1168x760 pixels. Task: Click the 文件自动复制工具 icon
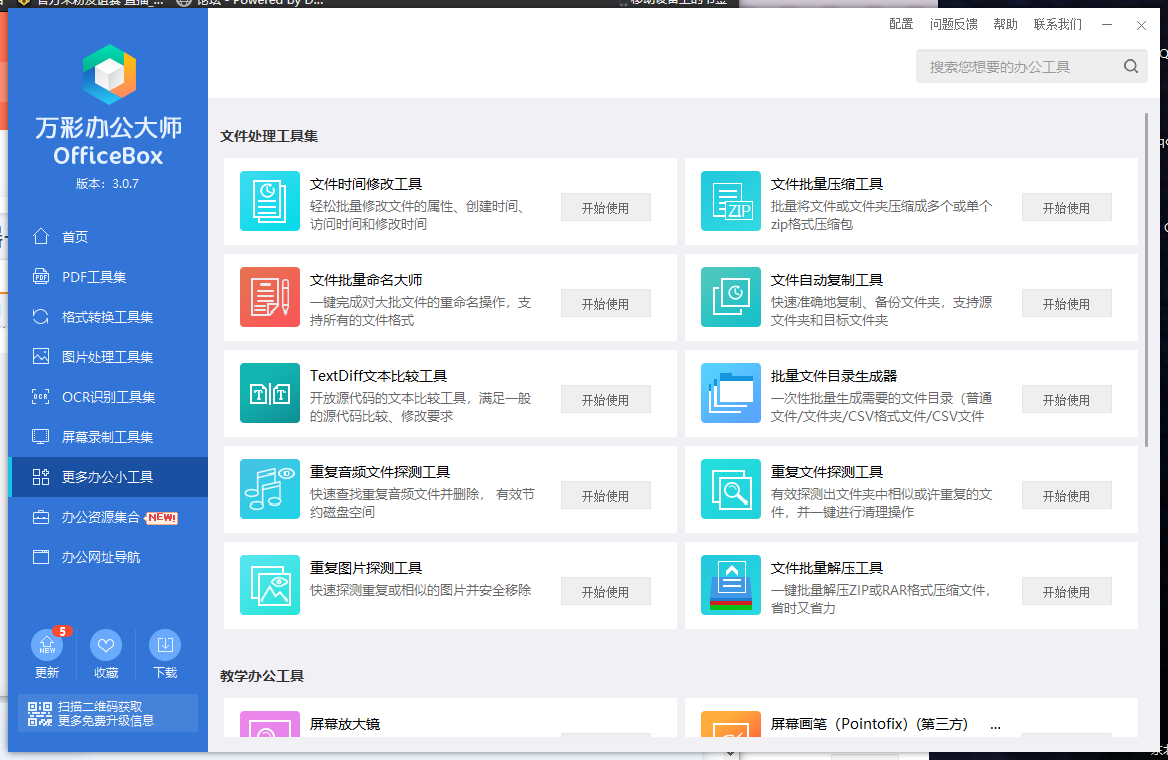731,297
